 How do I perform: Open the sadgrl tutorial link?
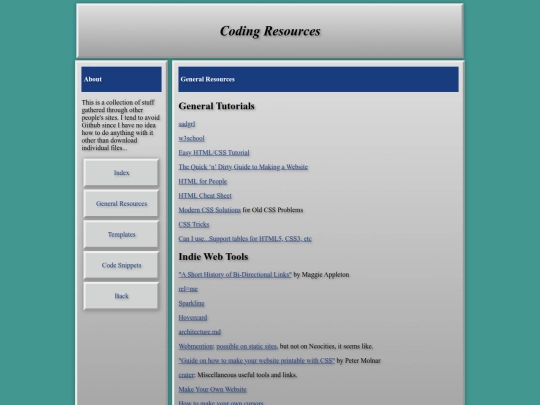pos(187,124)
